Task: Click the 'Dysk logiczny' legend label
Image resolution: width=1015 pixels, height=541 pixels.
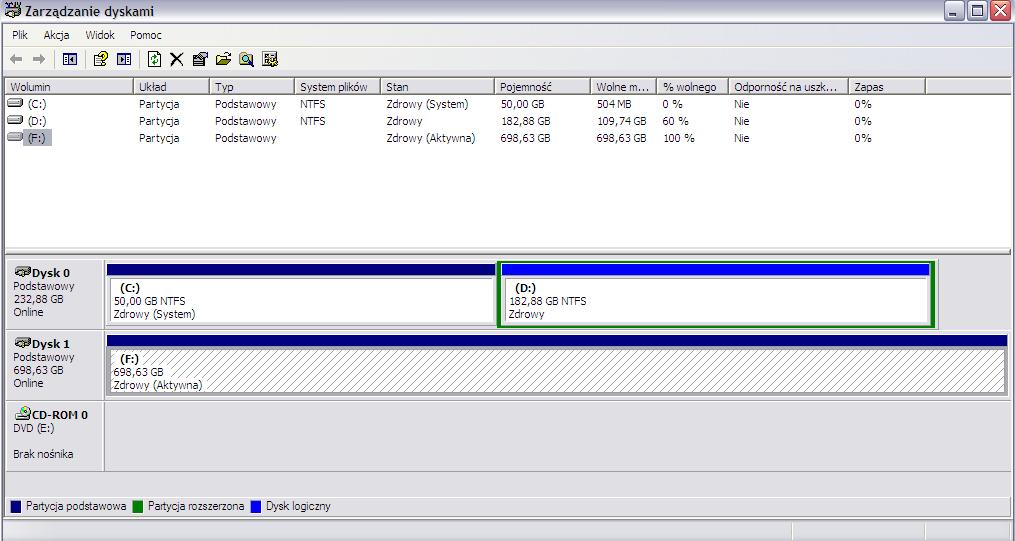Action: click(x=298, y=506)
